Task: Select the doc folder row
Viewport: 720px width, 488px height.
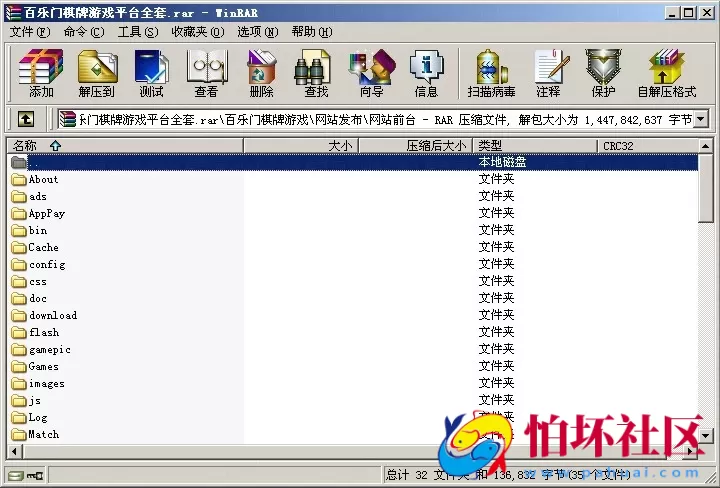Action: [353, 298]
